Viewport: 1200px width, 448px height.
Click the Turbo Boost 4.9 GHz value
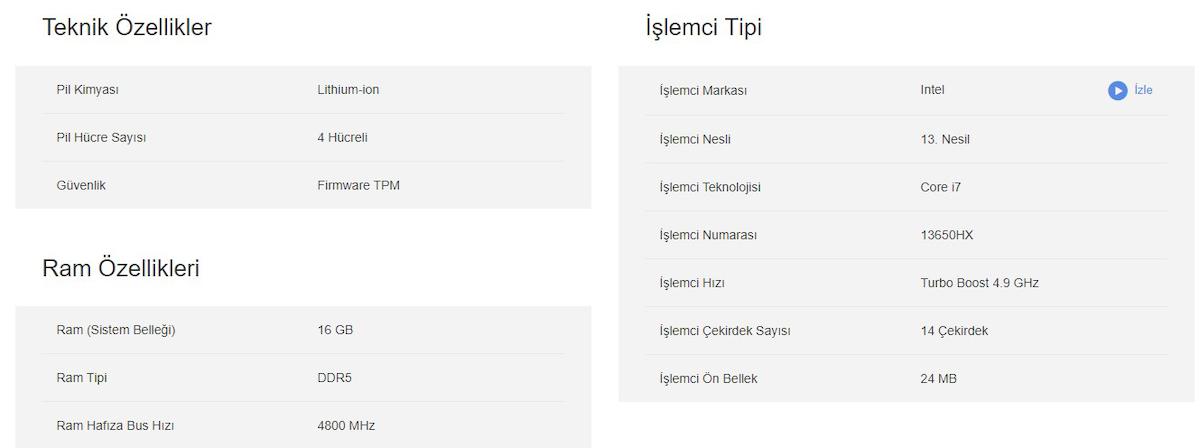tap(980, 283)
